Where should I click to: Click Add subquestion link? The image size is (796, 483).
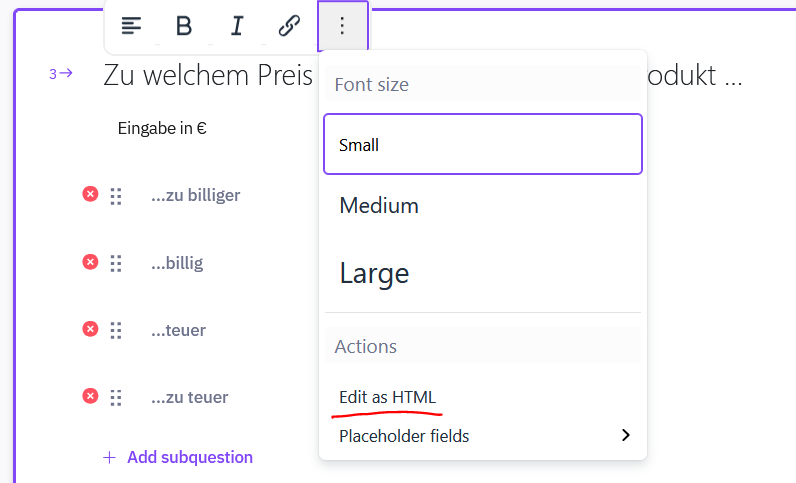point(189,457)
